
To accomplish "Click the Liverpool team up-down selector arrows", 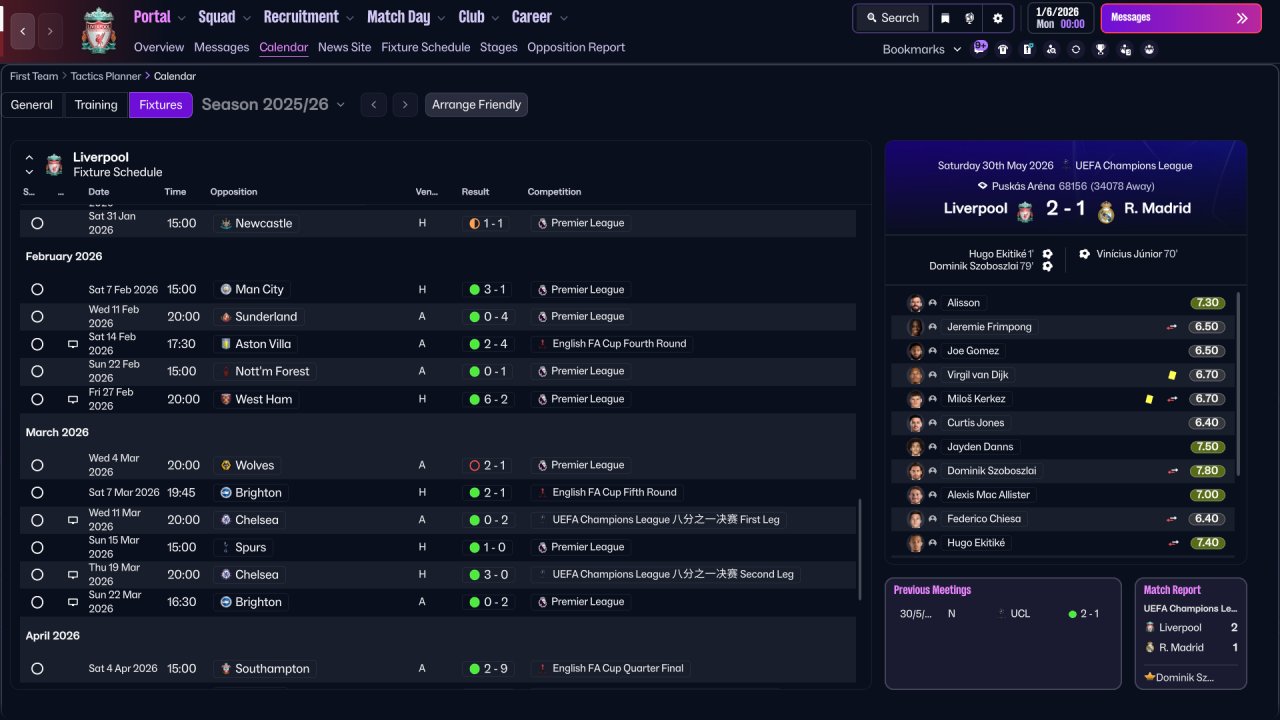I will coord(29,165).
